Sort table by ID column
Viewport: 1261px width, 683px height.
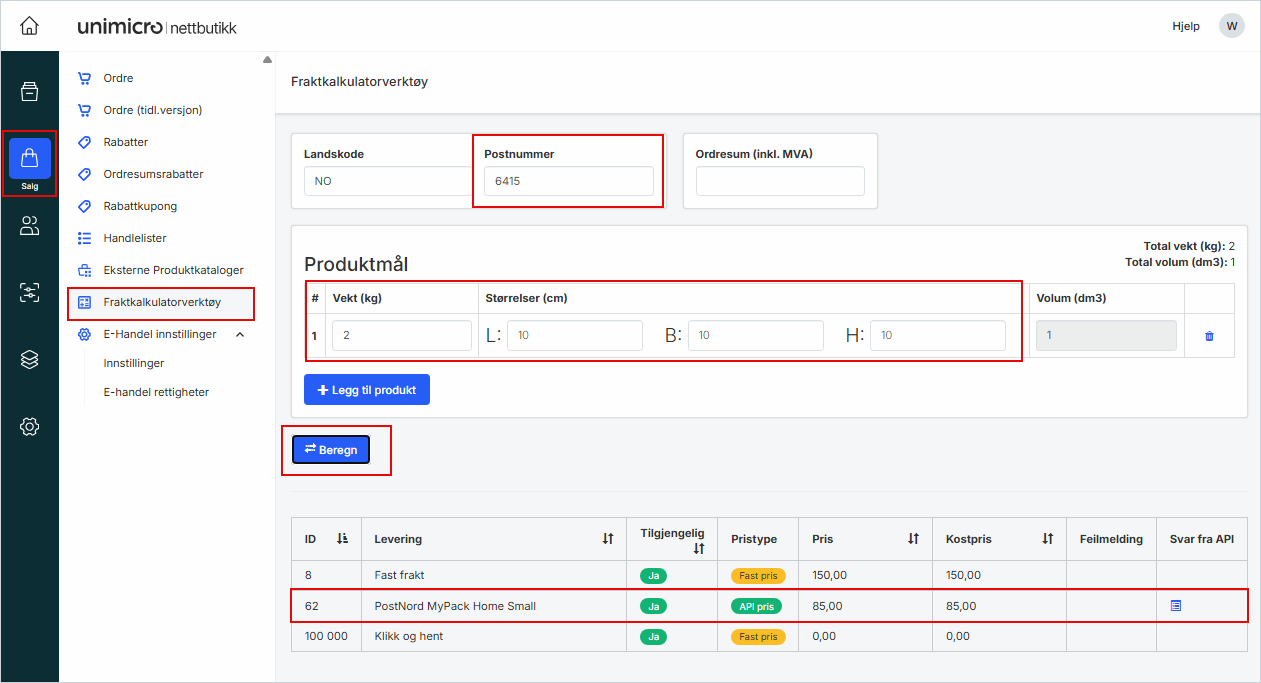(x=342, y=539)
